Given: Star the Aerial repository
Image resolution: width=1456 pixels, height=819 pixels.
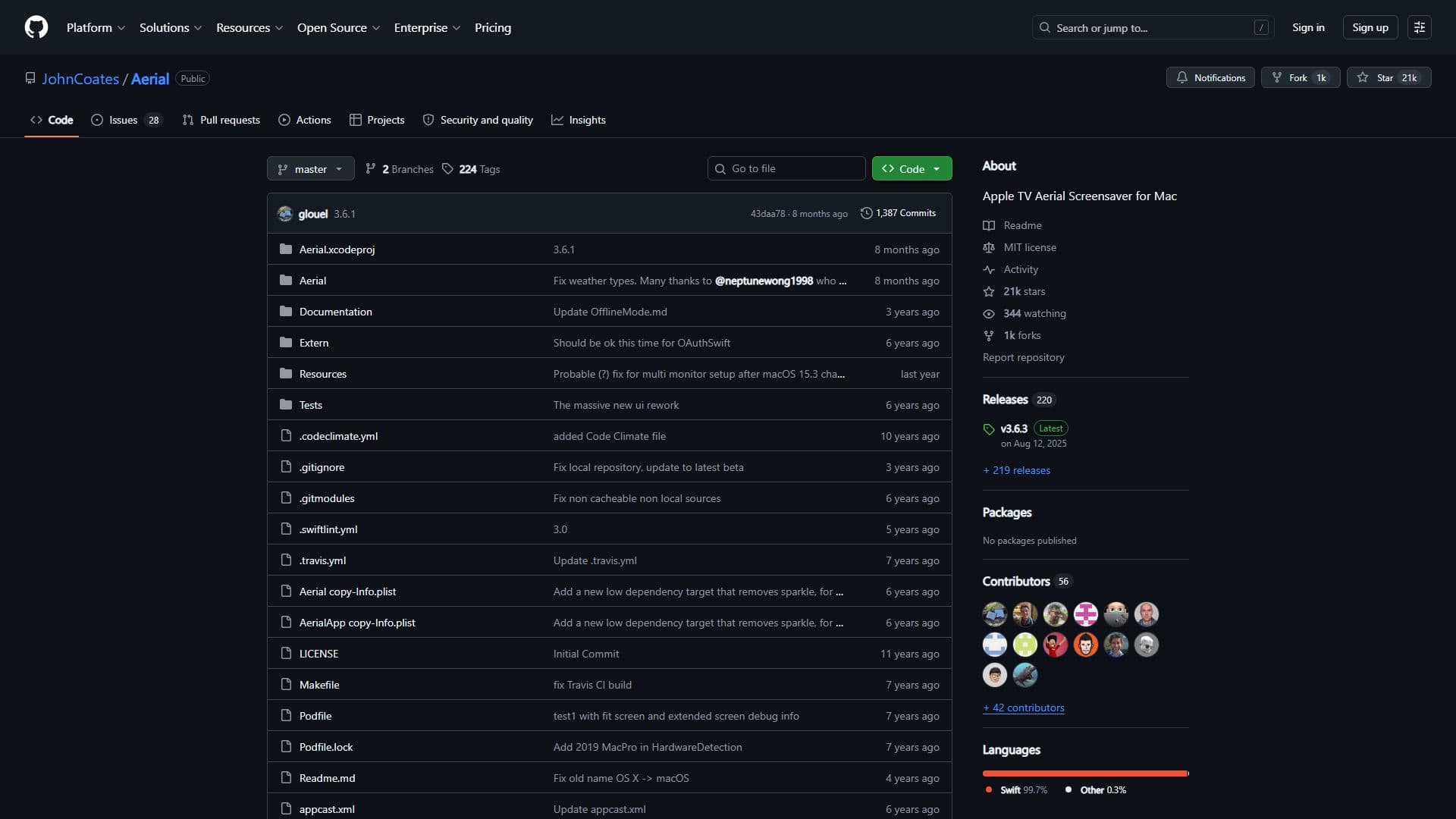Looking at the screenshot, I should click(1389, 77).
